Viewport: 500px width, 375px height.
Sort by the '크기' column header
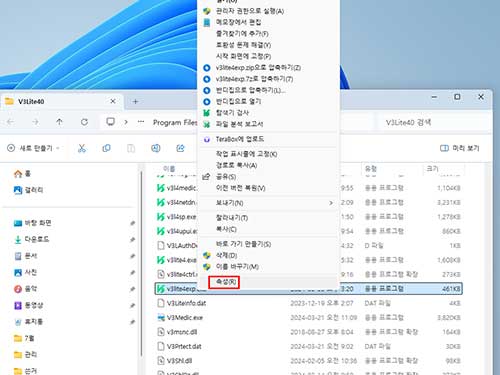pyautogui.click(x=433, y=169)
